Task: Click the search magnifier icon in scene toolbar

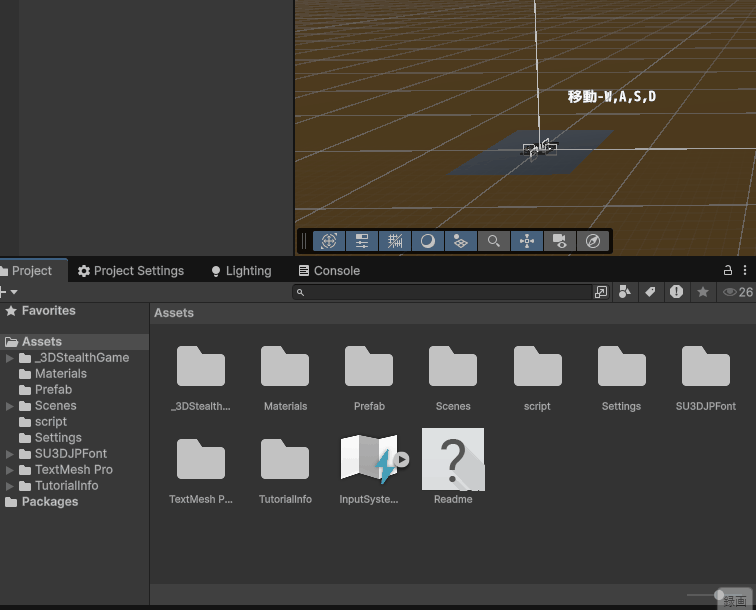Action: (x=493, y=241)
